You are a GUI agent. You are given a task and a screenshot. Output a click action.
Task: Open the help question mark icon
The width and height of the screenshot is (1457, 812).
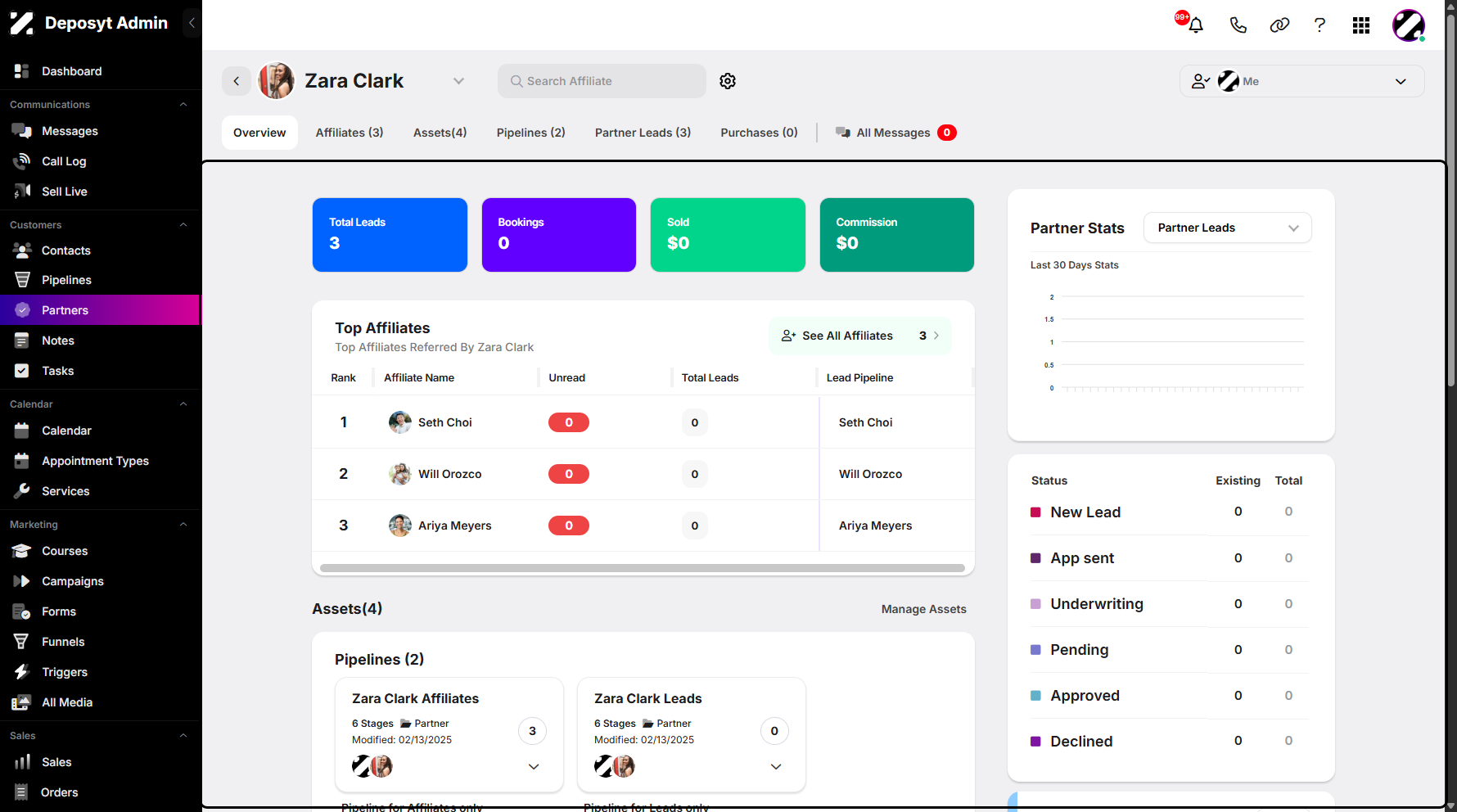point(1319,25)
